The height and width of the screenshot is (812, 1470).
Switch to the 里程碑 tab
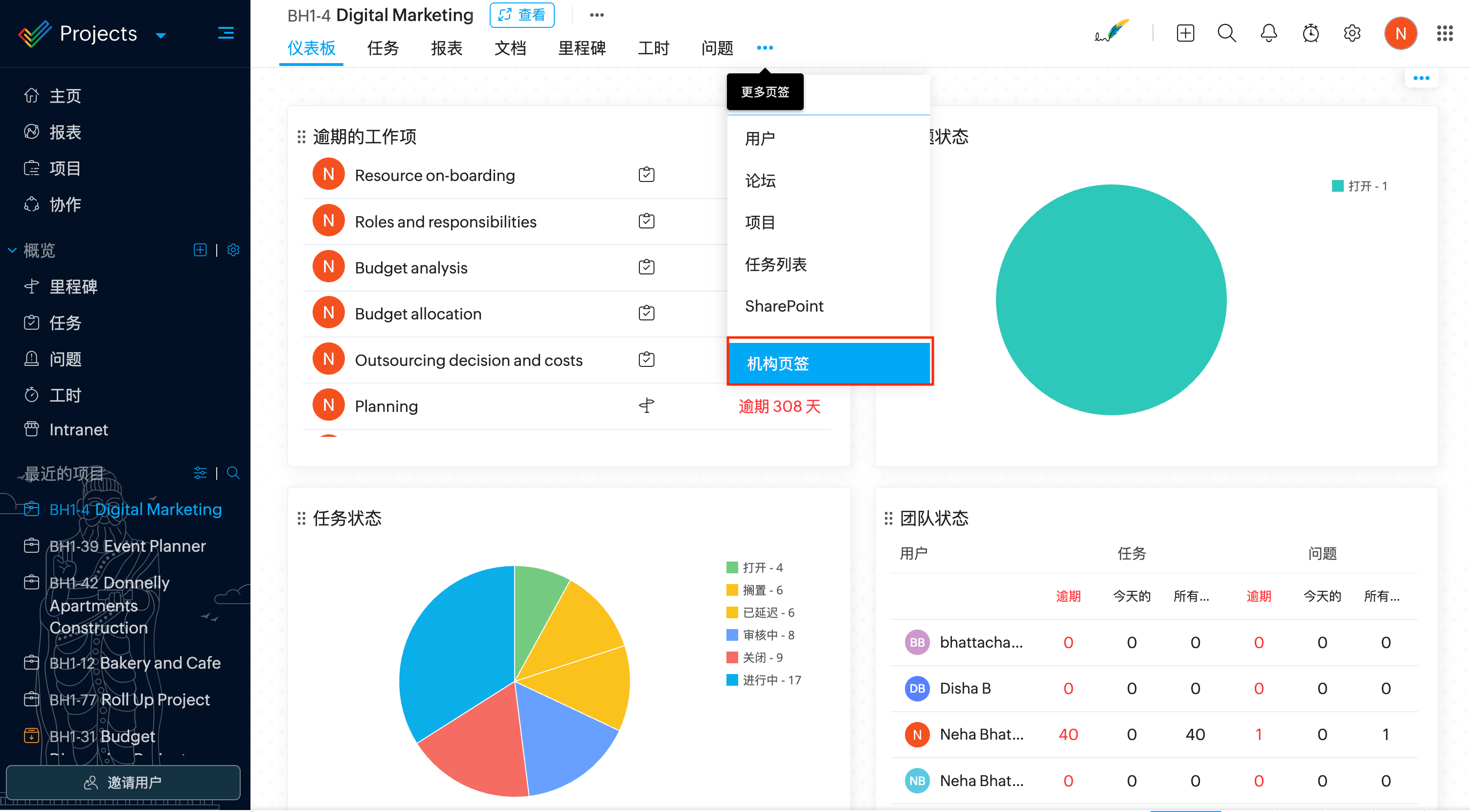(x=582, y=48)
